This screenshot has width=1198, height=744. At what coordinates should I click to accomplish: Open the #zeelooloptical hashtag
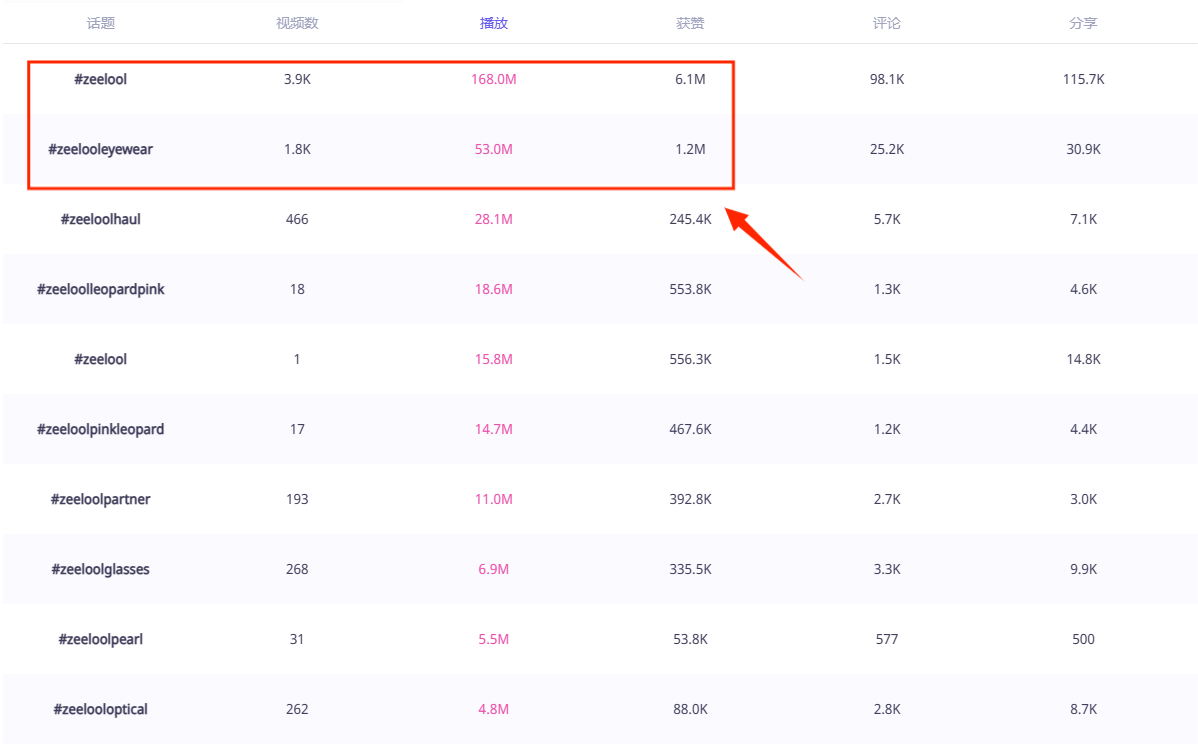pos(101,709)
